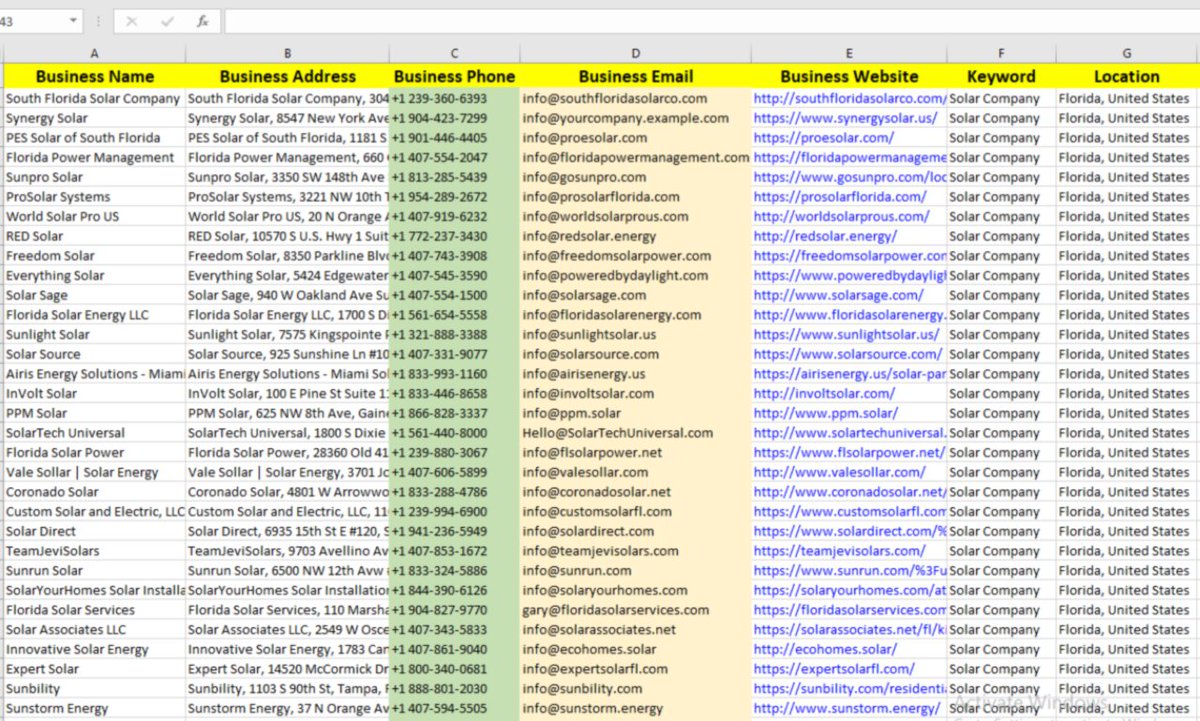The width and height of the screenshot is (1200, 721).
Task: Open the Insert Function fx icon
Action: [x=202, y=21]
